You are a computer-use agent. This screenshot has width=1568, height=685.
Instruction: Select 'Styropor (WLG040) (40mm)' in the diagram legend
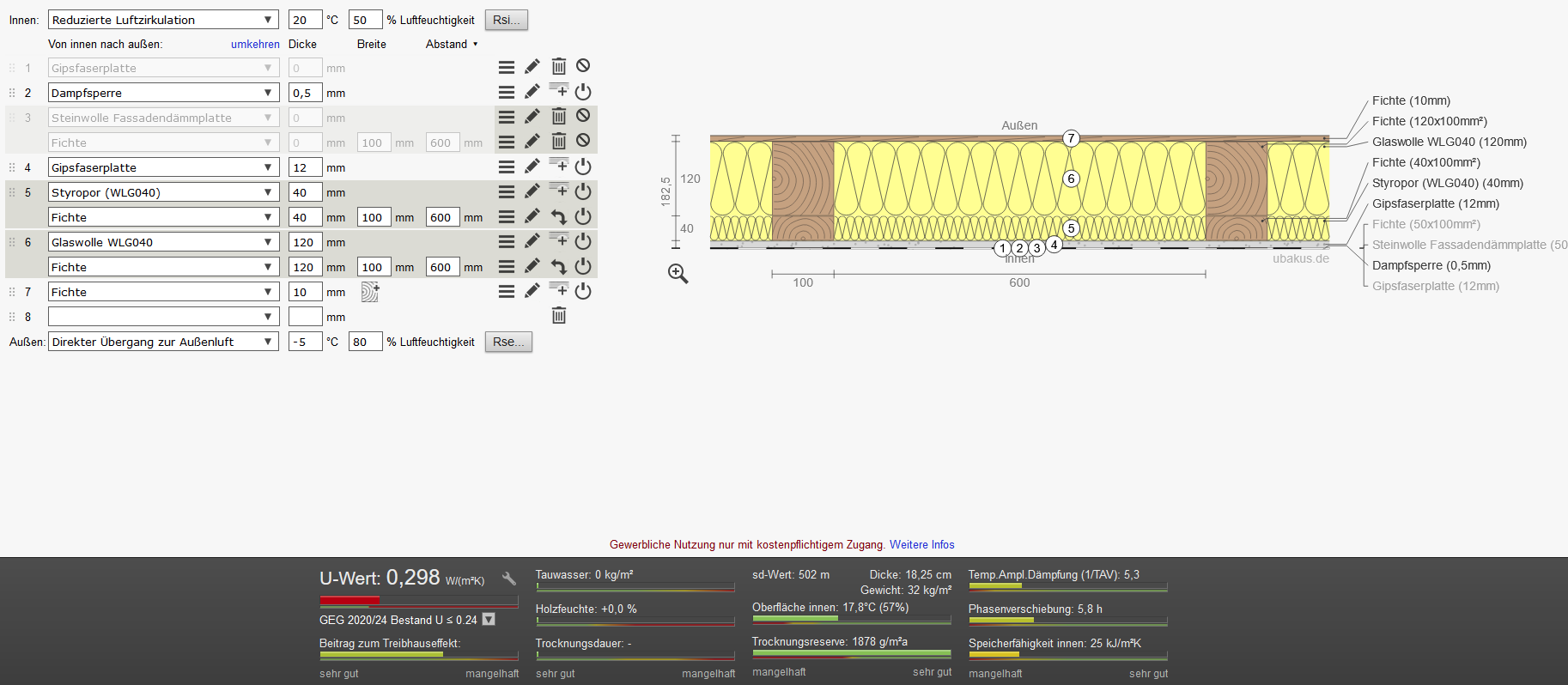[x=1447, y=183]
